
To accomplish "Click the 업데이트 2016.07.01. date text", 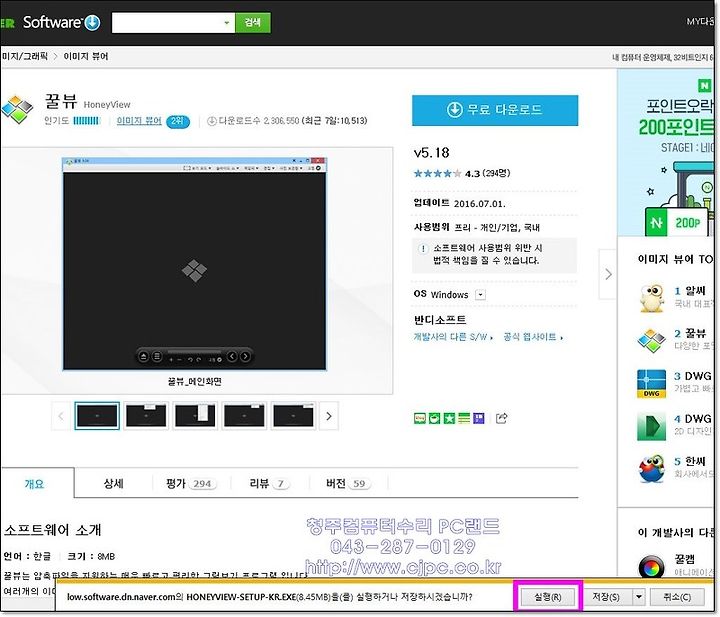I will pyautogui.click(x=459, y=203).
